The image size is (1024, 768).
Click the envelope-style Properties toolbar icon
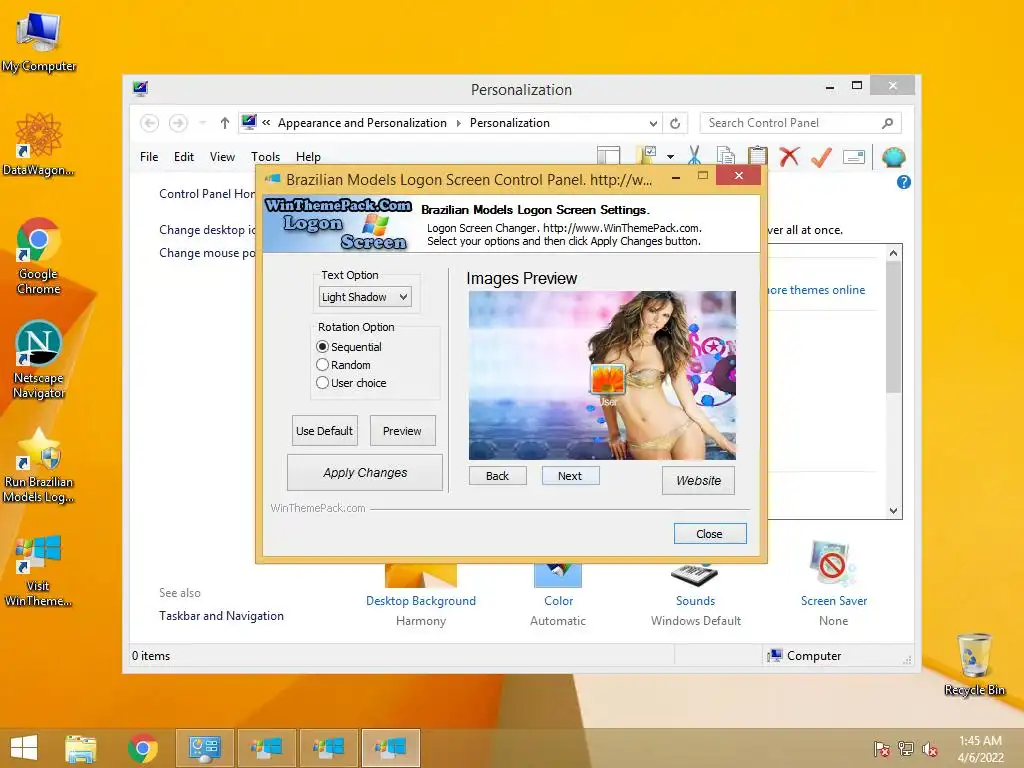coord(854,157)
